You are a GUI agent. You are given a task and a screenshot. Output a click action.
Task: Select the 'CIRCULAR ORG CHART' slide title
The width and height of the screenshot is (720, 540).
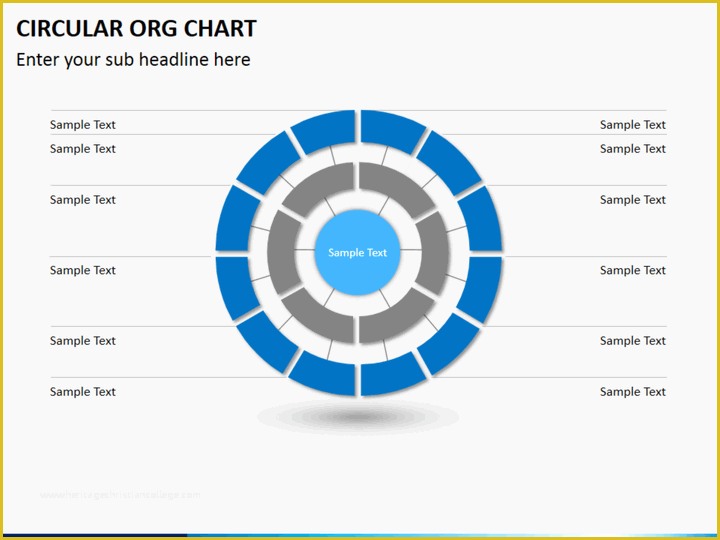(136, 28)
